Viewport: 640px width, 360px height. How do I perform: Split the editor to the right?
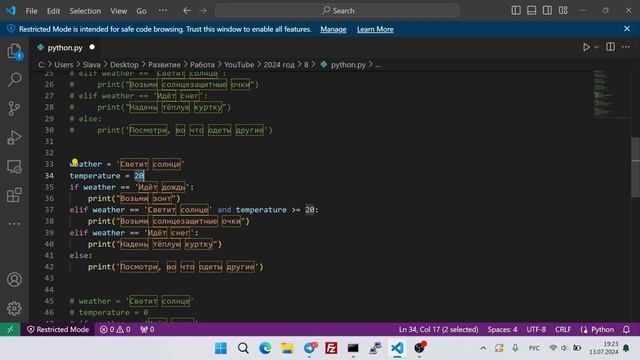(610, 47)
